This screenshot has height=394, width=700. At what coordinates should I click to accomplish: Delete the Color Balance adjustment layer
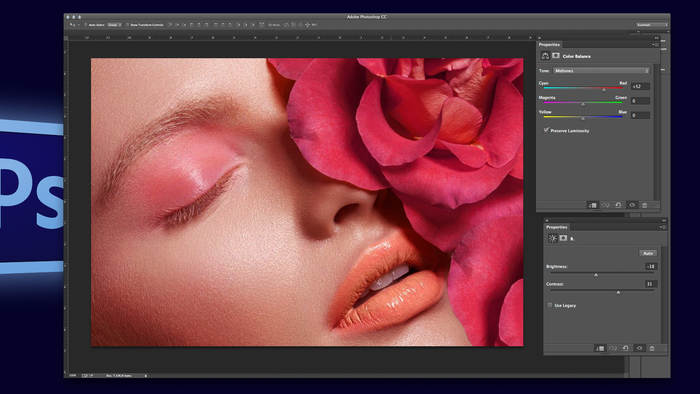click(644, 205)
